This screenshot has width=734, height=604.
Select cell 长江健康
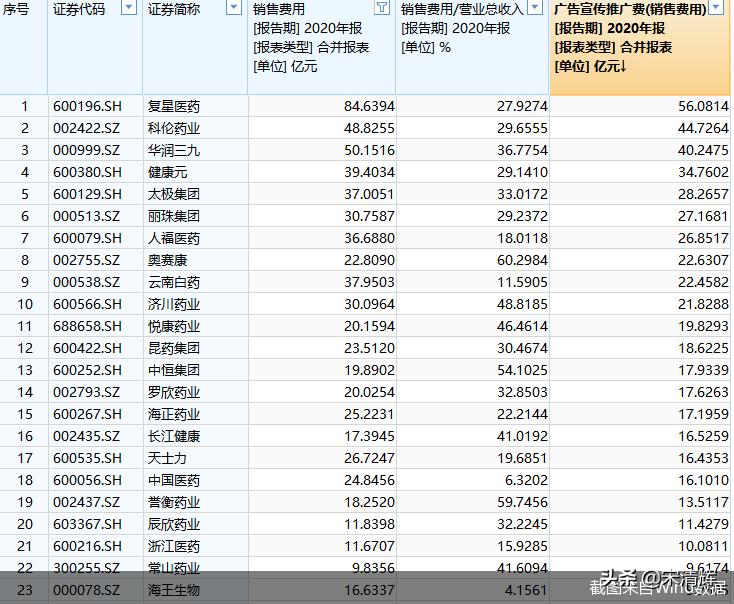coord(174,436)
